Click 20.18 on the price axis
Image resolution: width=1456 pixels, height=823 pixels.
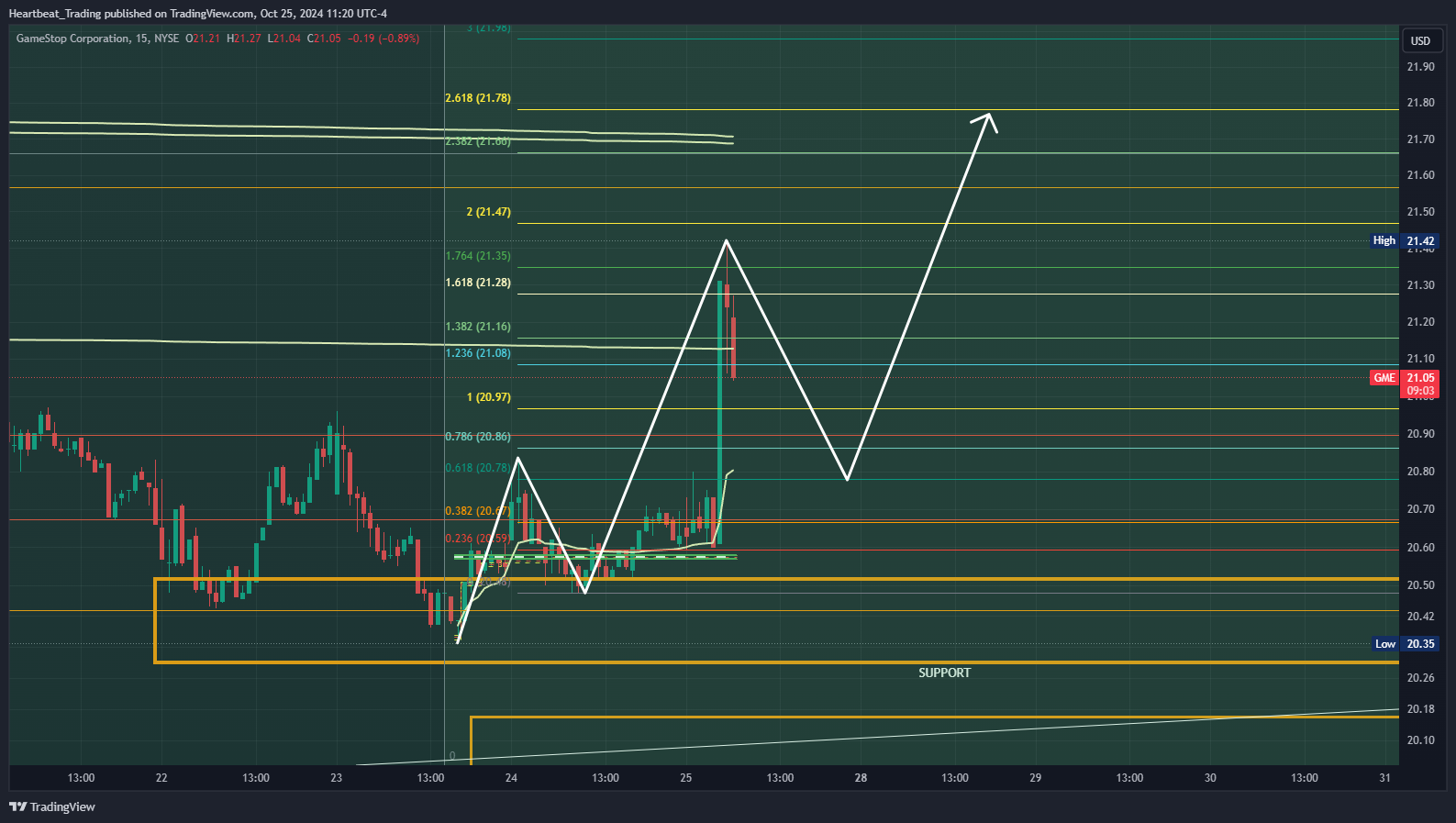tap(1420, 709)
